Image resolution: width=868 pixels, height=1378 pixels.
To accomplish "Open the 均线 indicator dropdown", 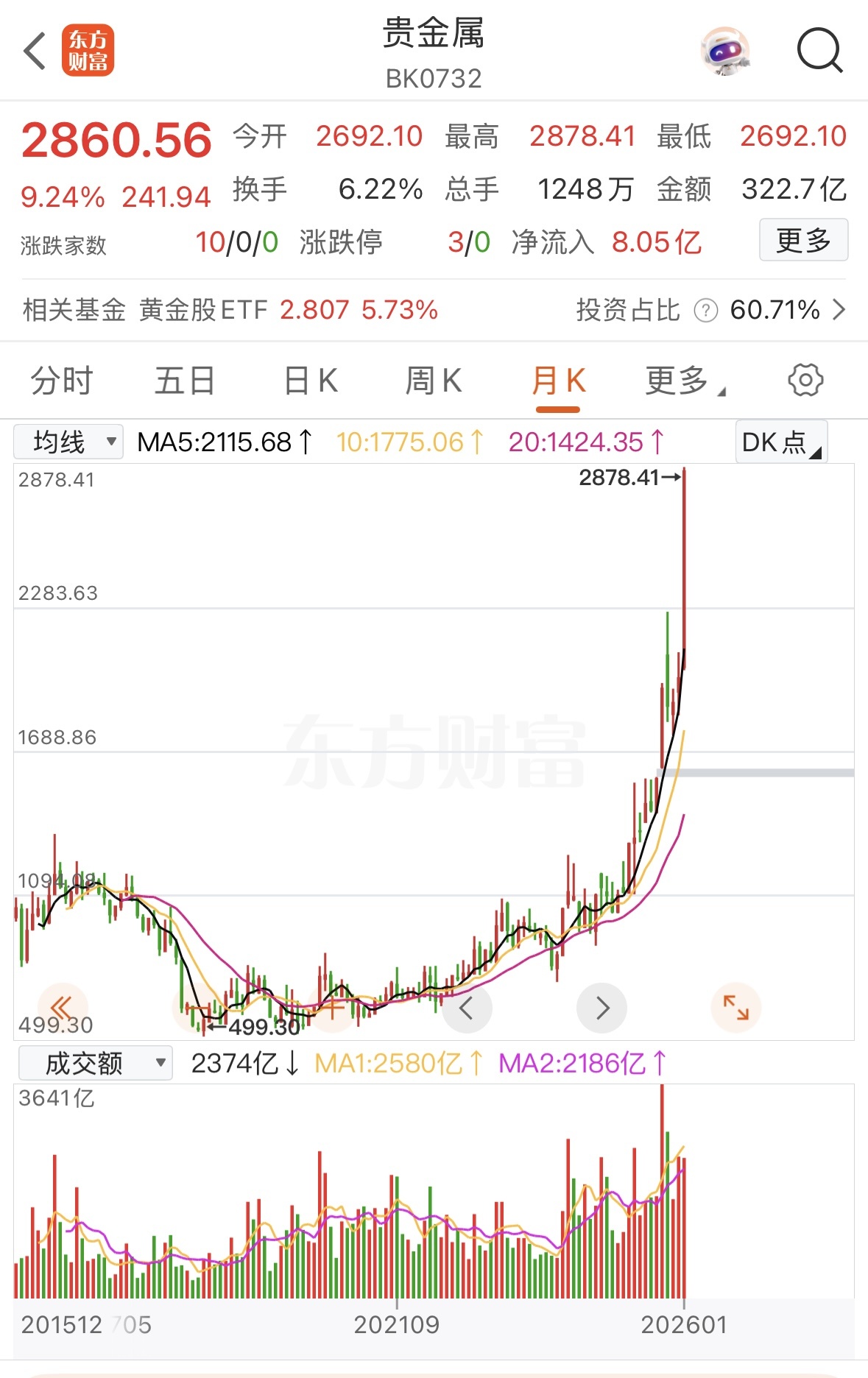I will click(68, 442).
